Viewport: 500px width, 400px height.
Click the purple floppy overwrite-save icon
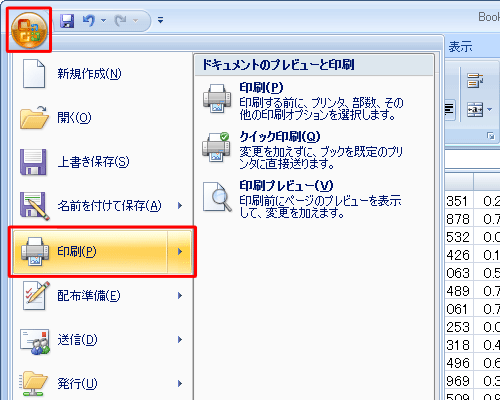point(33,162)
